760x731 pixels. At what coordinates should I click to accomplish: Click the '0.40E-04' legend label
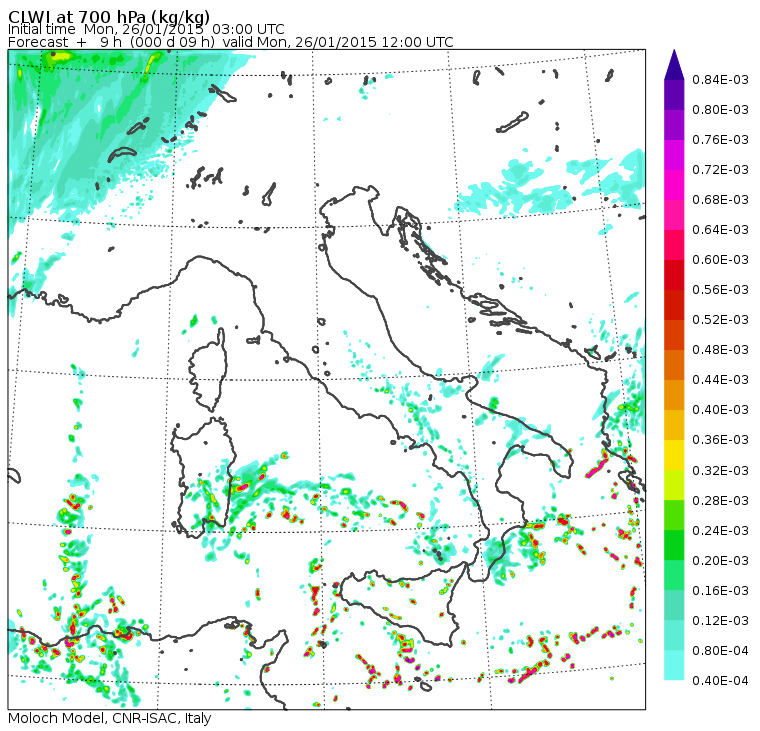720,681
